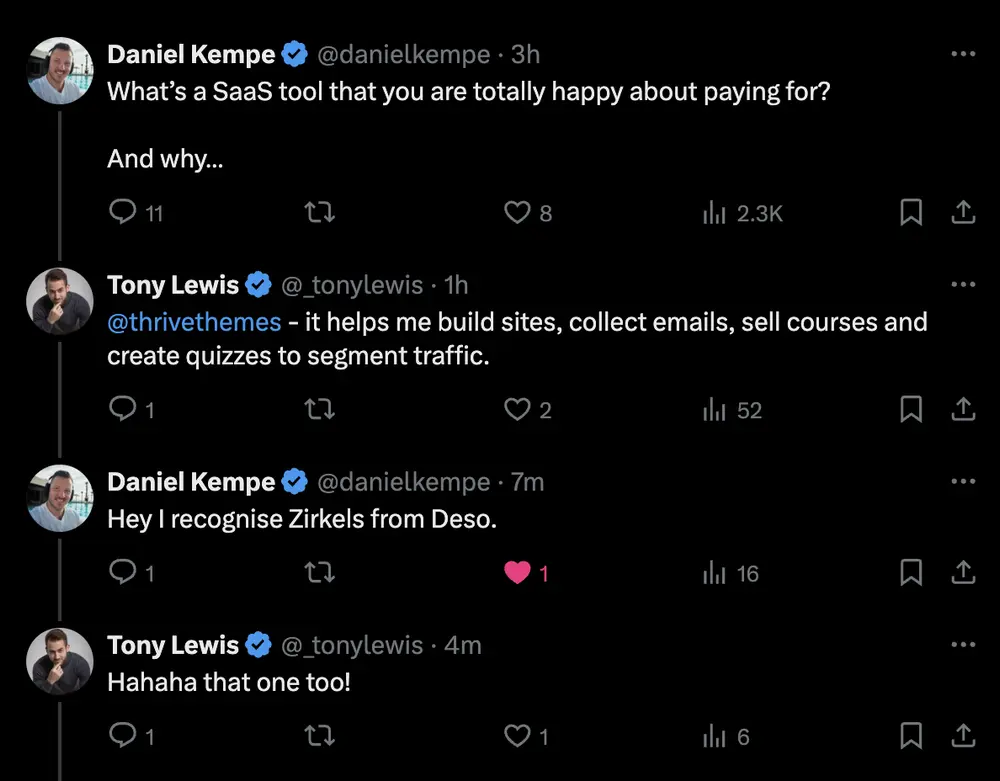Like Tony Lewis's tweet about thrivethemes
The height and width of the screenshot is (781, 1000).
coord(517,409)
